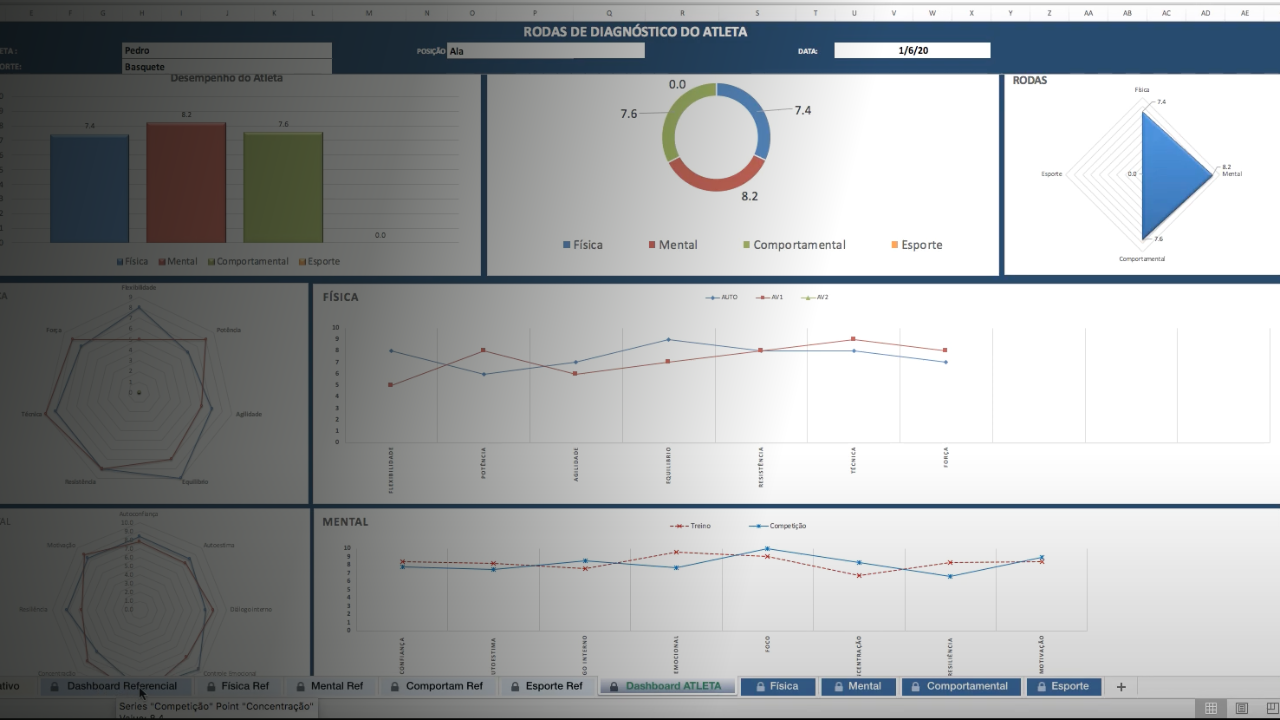Viewport: 1280px width, 720px height.
Task: Click the date cell showing 1/6/20
Action: (912, 50)
